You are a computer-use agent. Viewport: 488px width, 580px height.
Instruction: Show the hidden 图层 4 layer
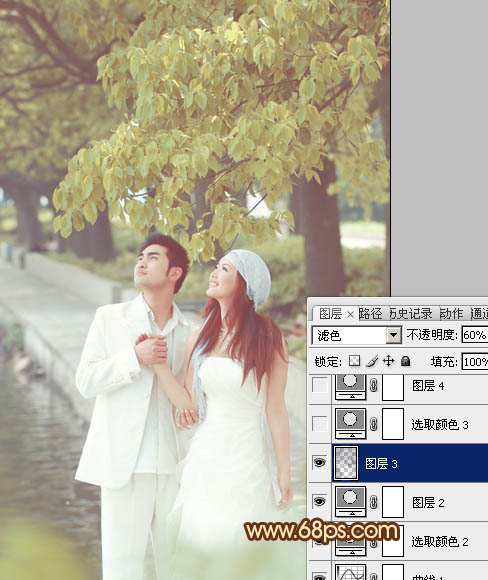click(320, 385)
